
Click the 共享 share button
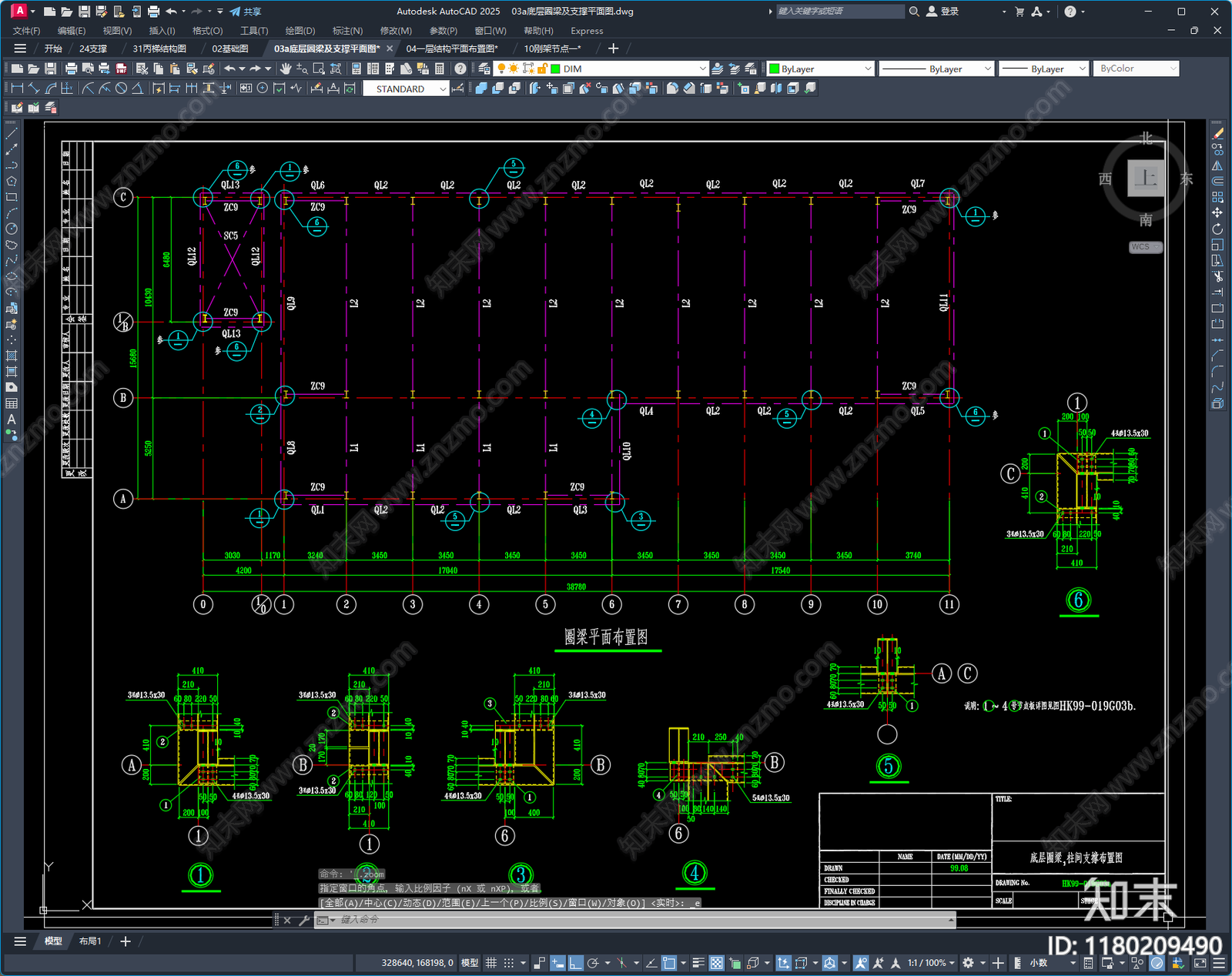246,12
